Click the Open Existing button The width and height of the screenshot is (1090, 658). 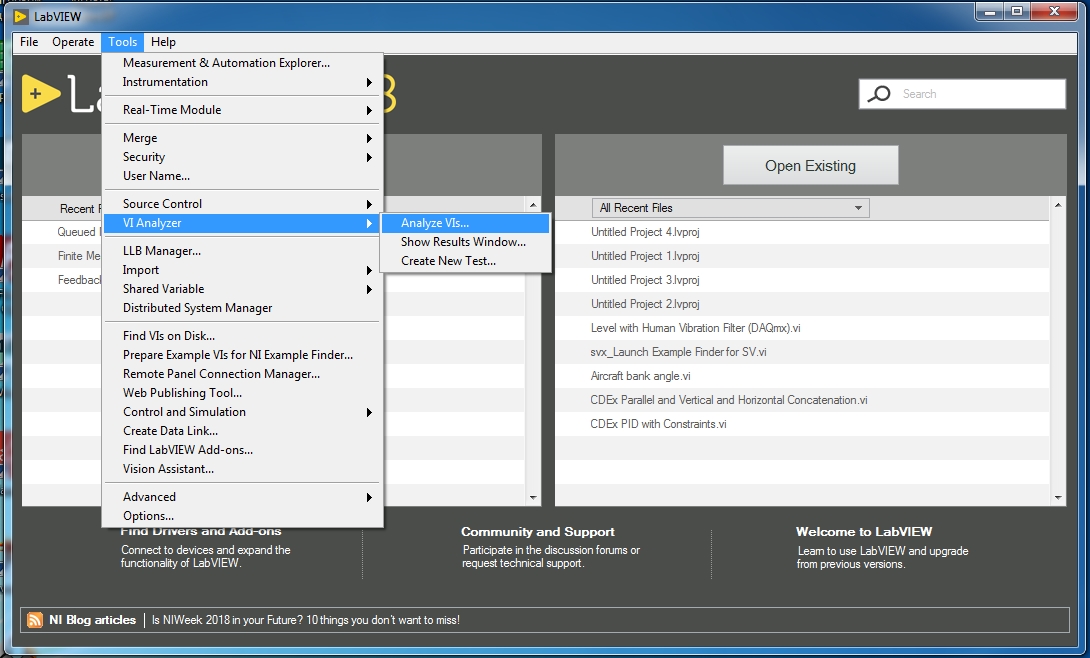pyautogui.click(x=811, y=165)
